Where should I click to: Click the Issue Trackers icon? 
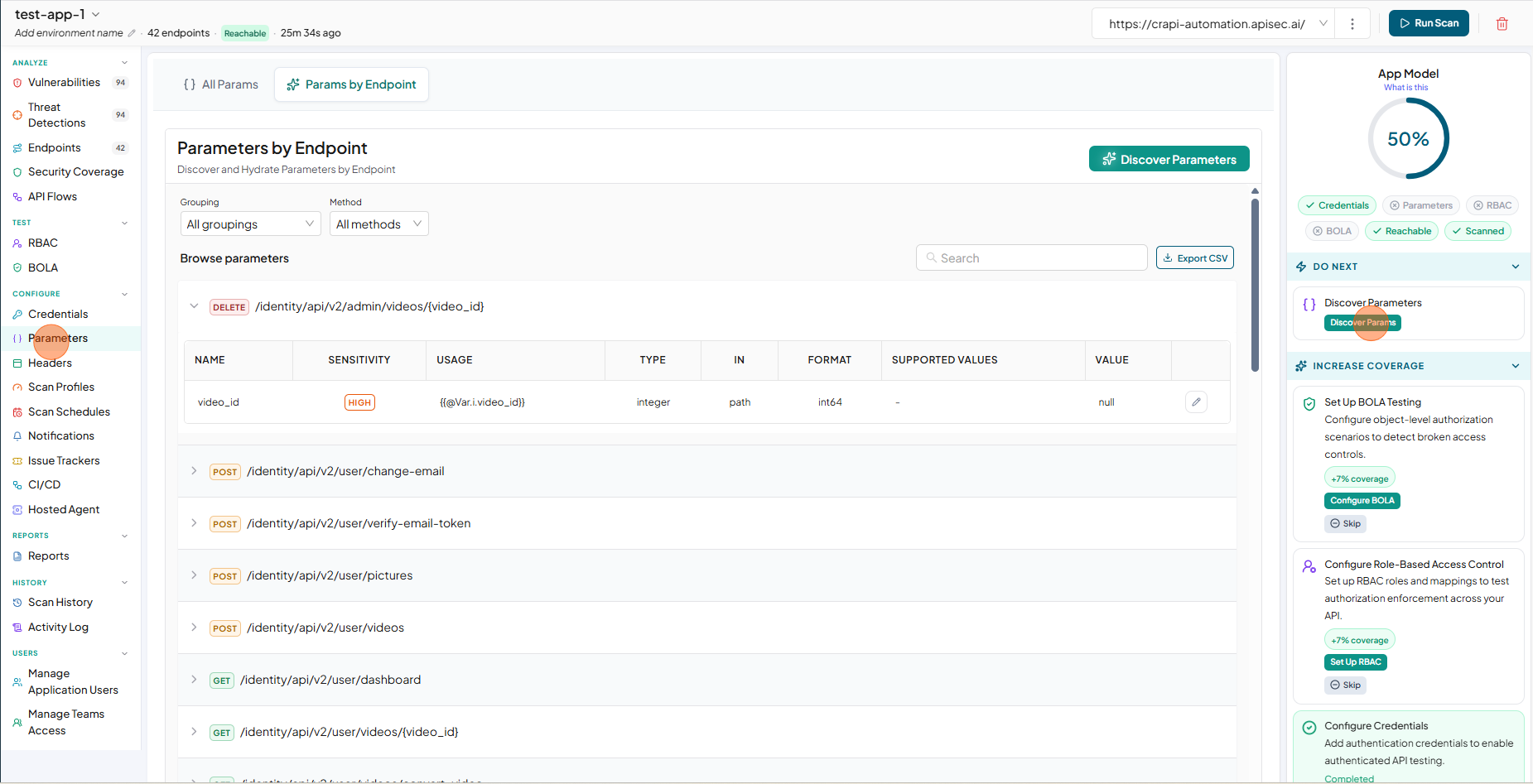(x=17, y=461)
